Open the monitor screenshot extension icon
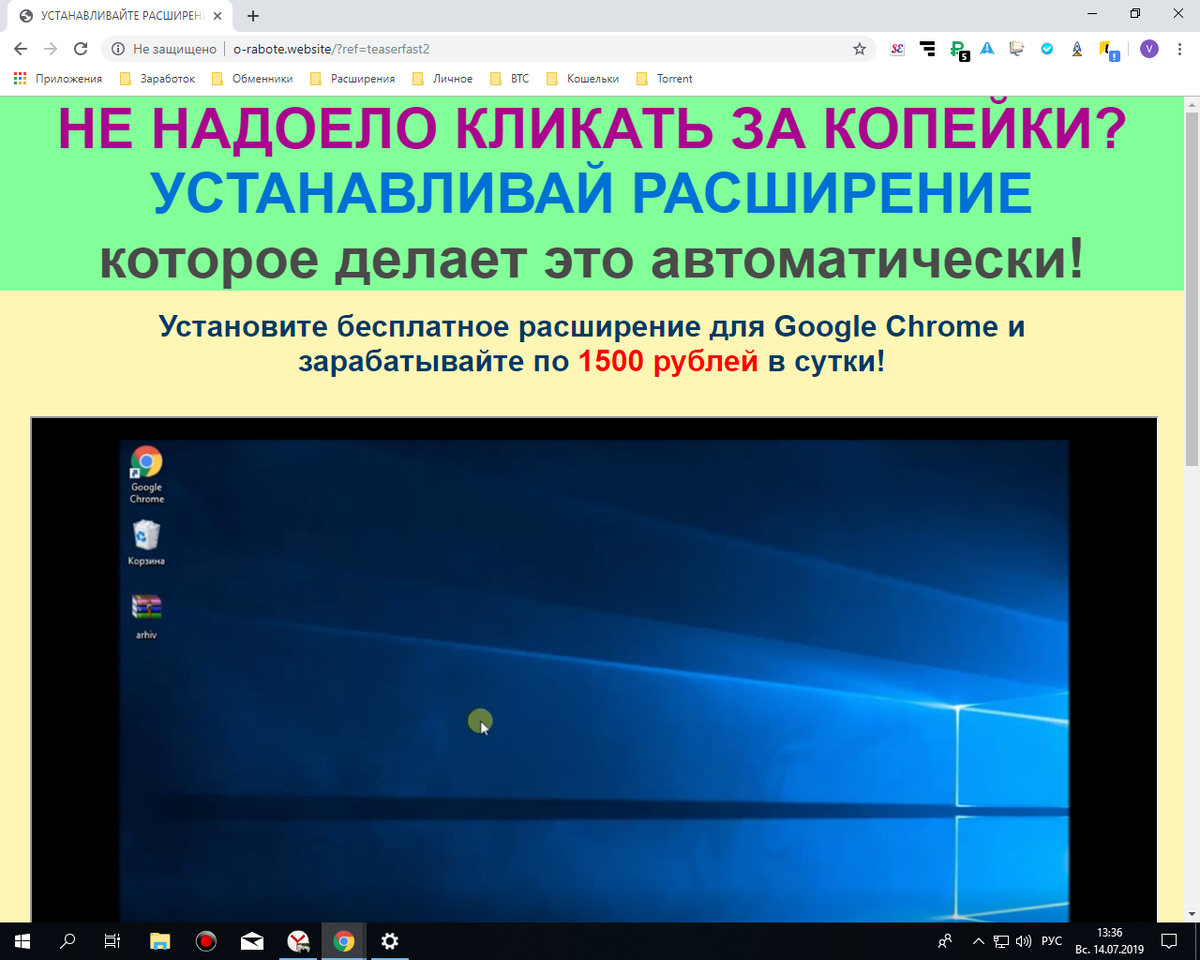 (x=1017, y=48)
